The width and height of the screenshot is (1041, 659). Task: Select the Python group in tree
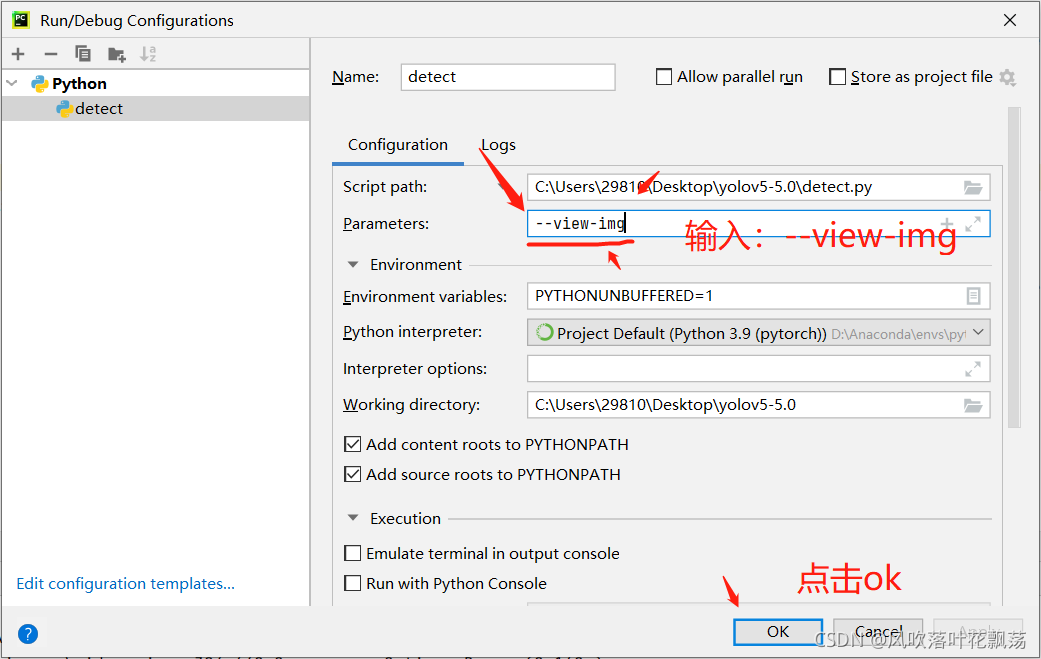155,84
